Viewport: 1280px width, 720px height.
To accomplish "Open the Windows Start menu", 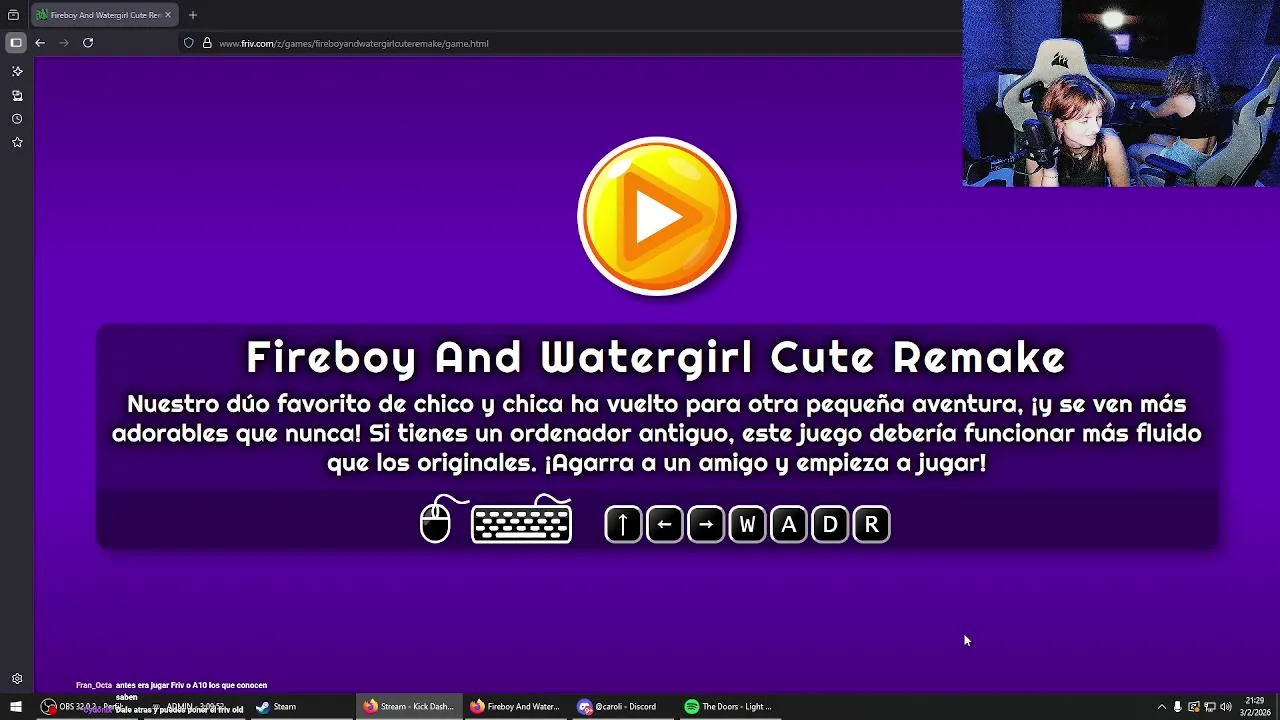I will pos(15,706).
